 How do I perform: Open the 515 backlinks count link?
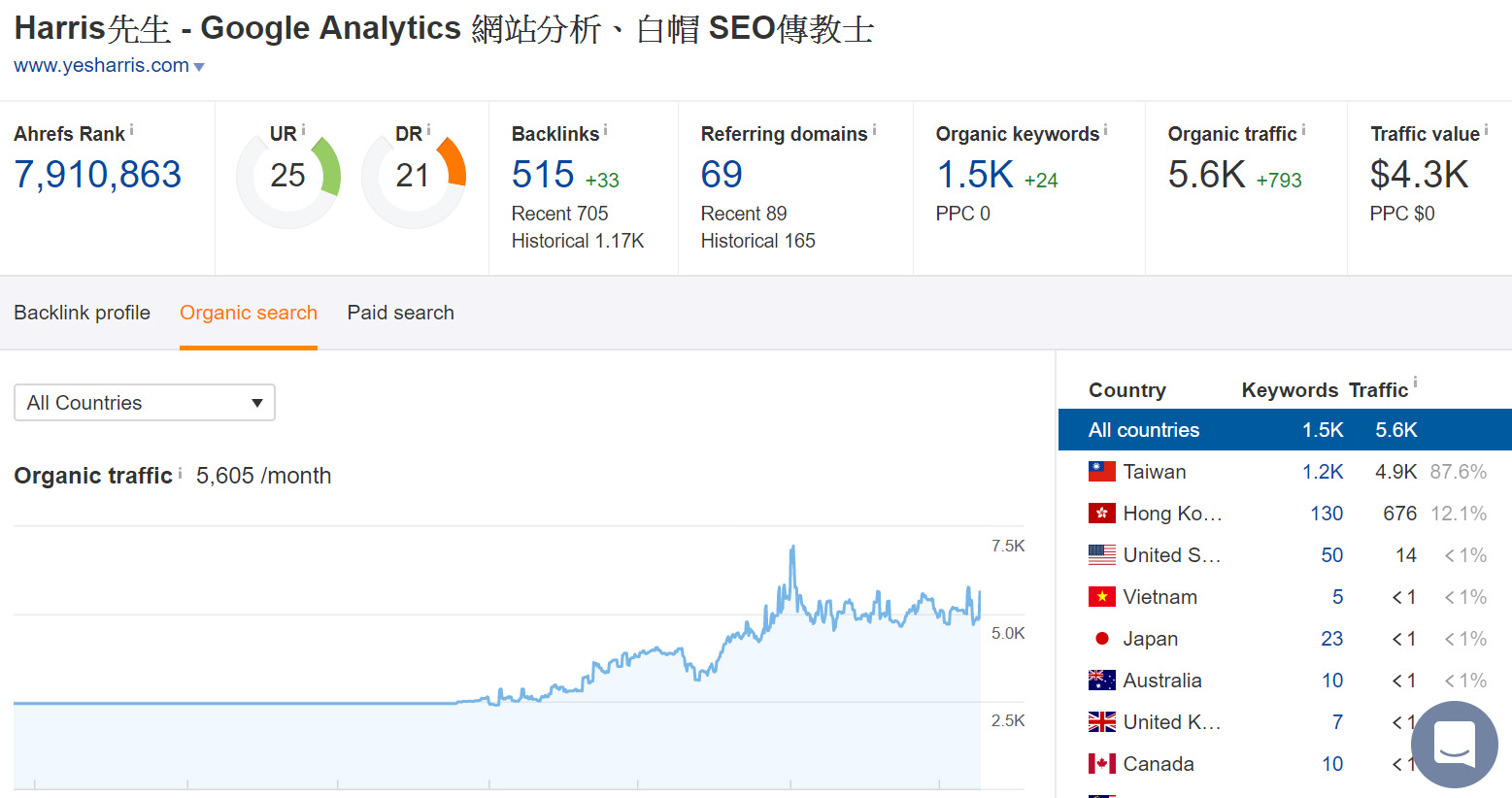[x=543, y=175]
